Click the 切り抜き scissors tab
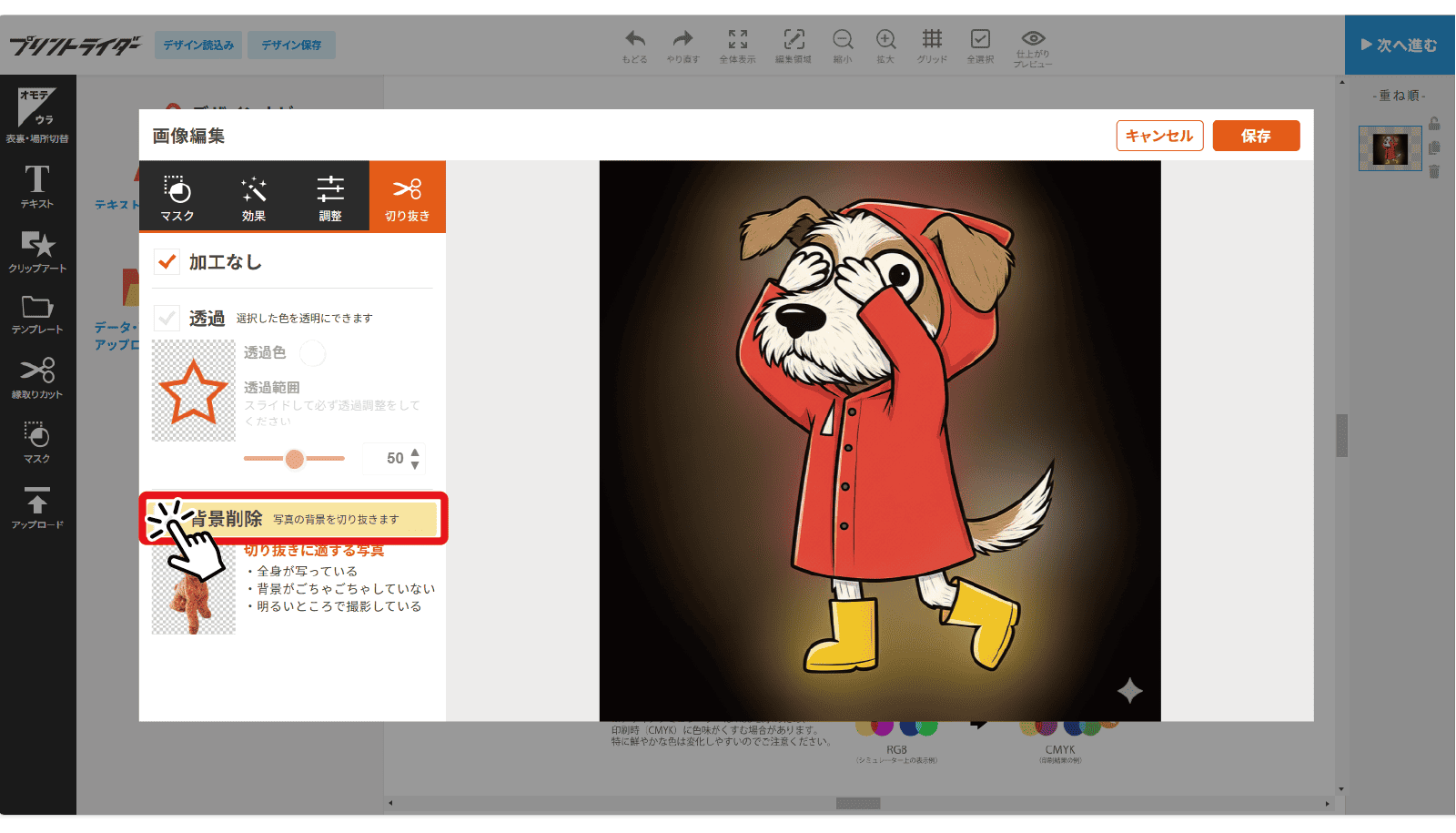Screen dimensions: 1456x833 coord(407,197)
